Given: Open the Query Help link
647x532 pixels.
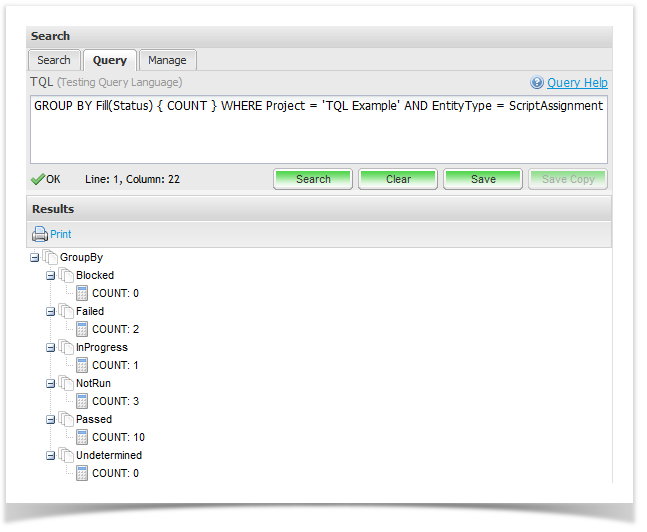Looking at the screenshot, I should 577,83.
